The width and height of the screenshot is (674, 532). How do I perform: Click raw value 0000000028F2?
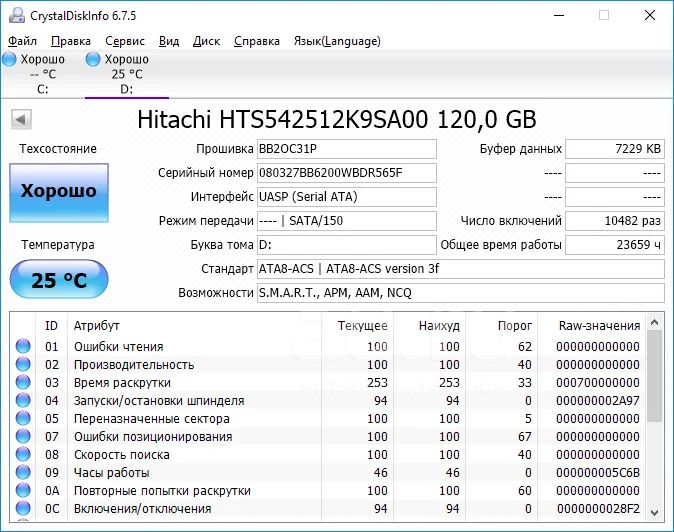(x=598, y=509)
